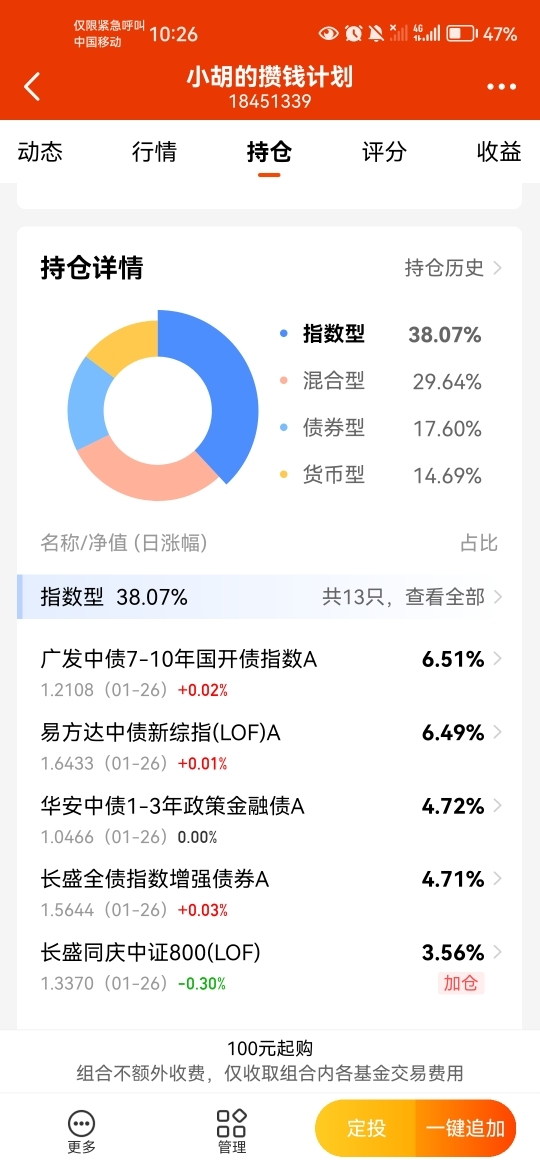Tap the muted bell status icon
Screen dimensions: 540x1170
pos(375,34)
